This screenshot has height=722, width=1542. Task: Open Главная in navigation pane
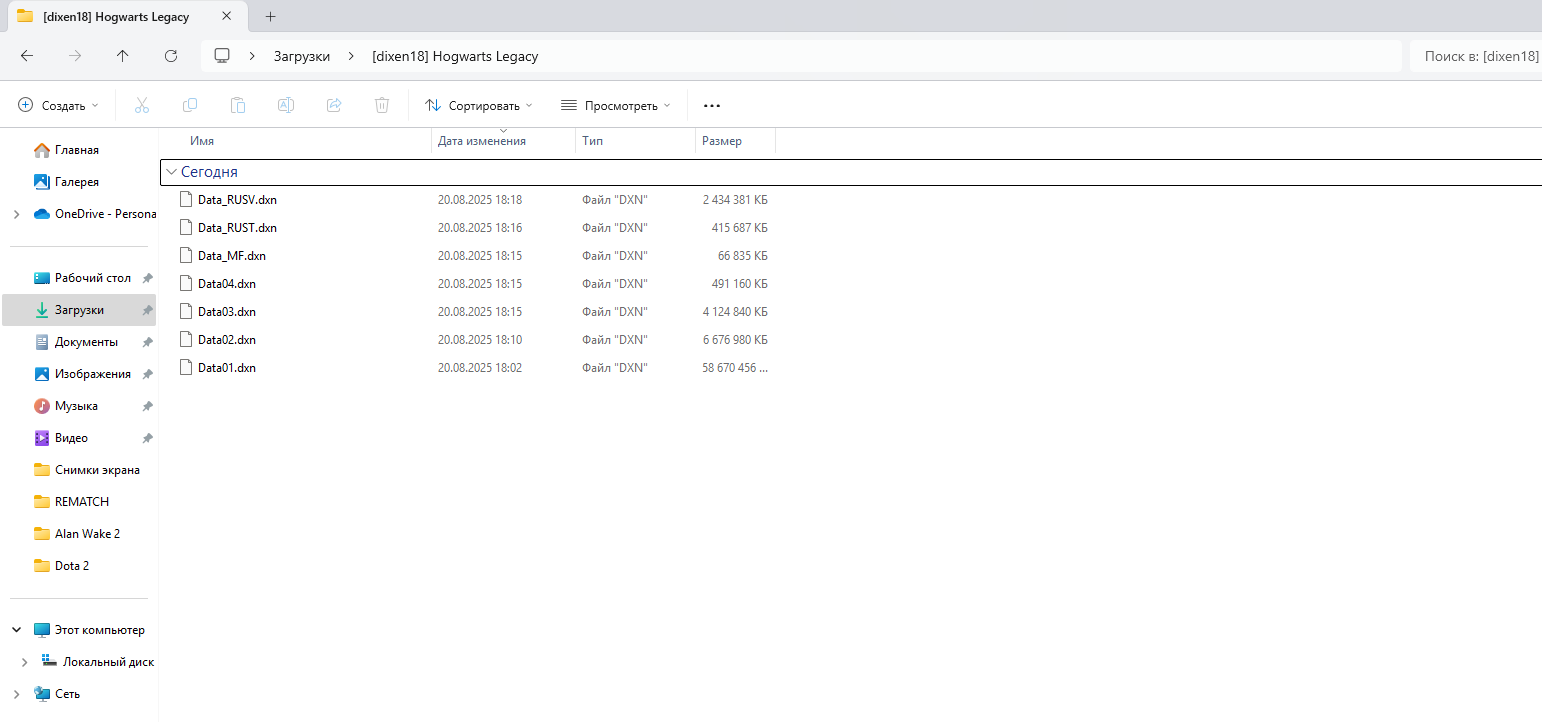pos(79,150)
